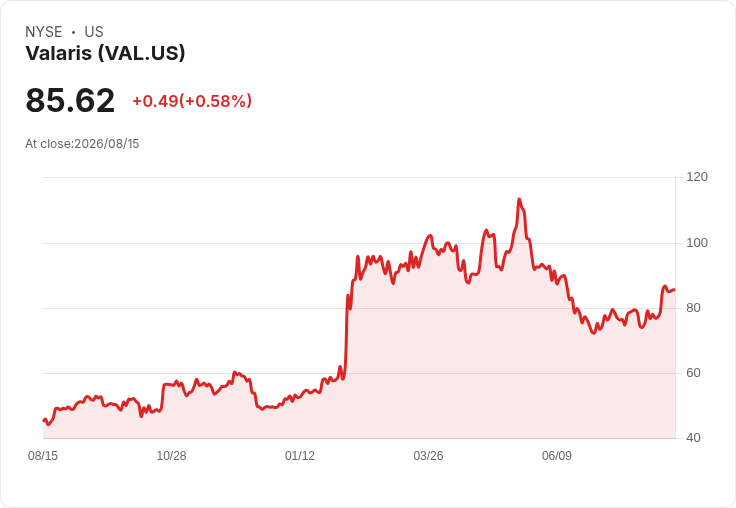Click the rightmost end of the price line
Screen dimensions: 736x508
(675, 290)
